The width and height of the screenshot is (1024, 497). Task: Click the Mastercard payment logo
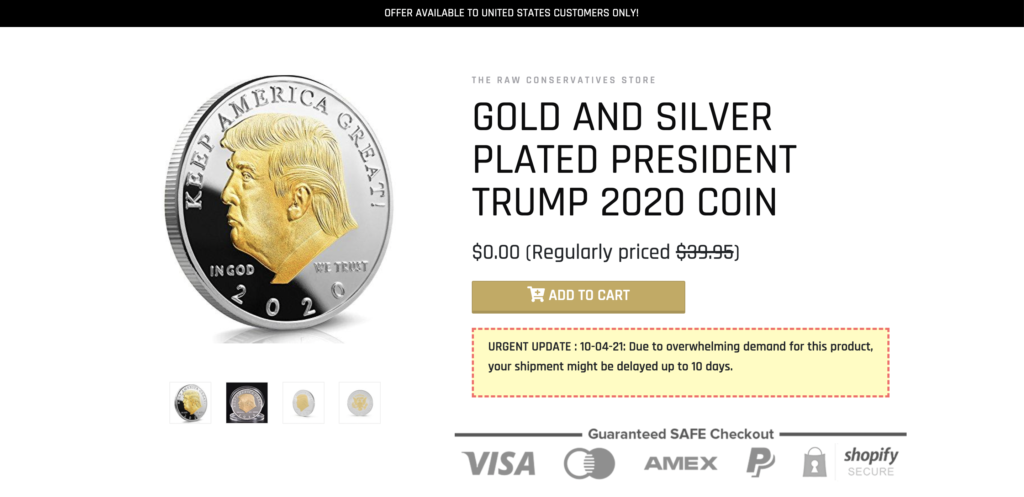(589, 463)
